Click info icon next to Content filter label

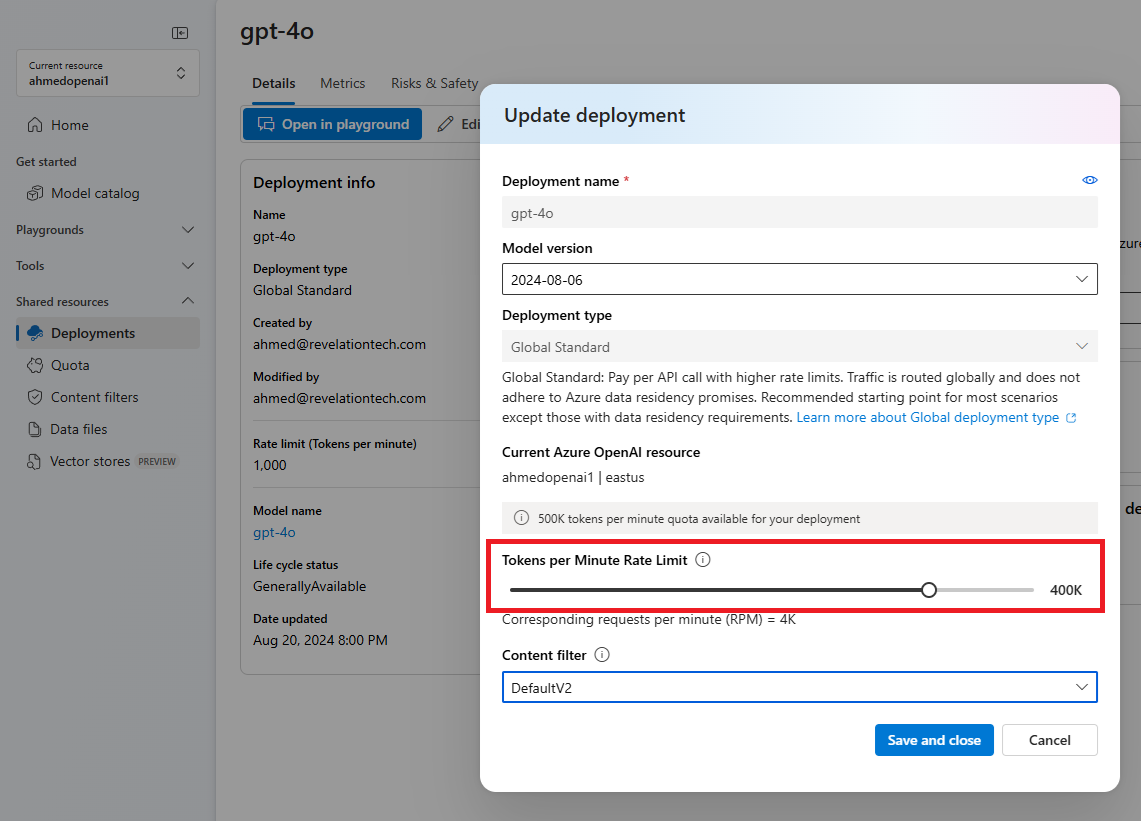[x=602, y=655]
